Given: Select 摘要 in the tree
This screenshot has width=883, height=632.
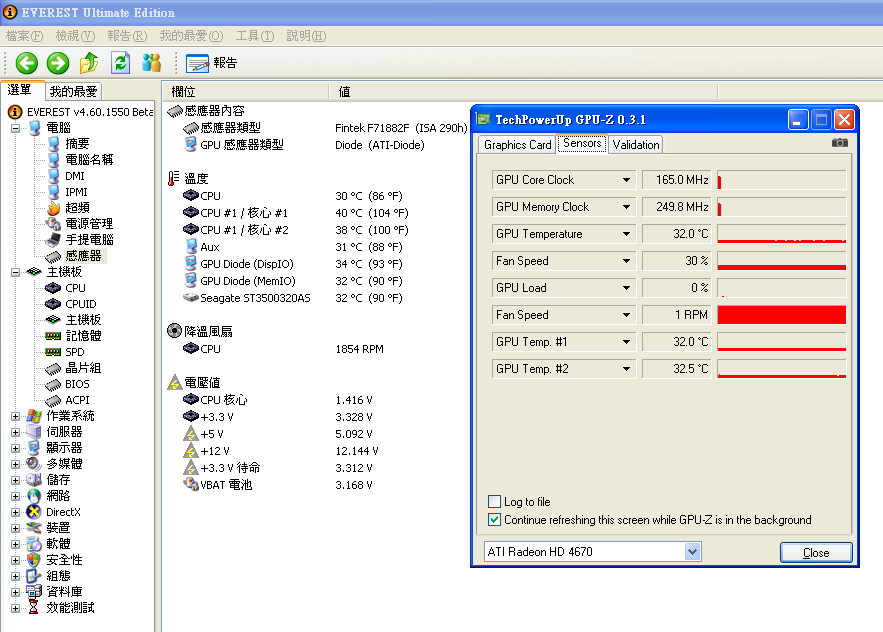Looking at the screenshot, I should pos(77,144).
